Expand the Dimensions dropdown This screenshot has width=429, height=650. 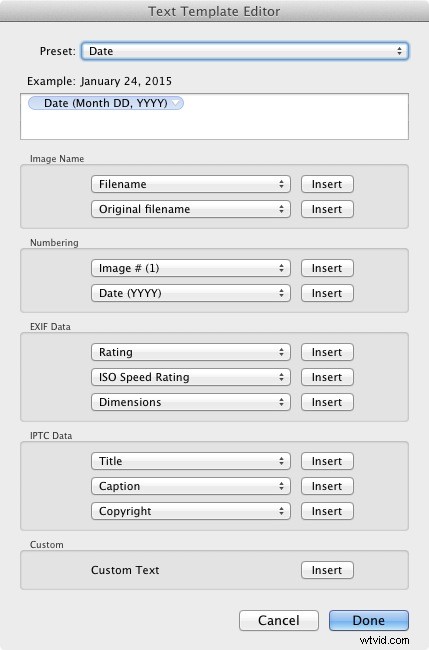click(x=191, y=402)
